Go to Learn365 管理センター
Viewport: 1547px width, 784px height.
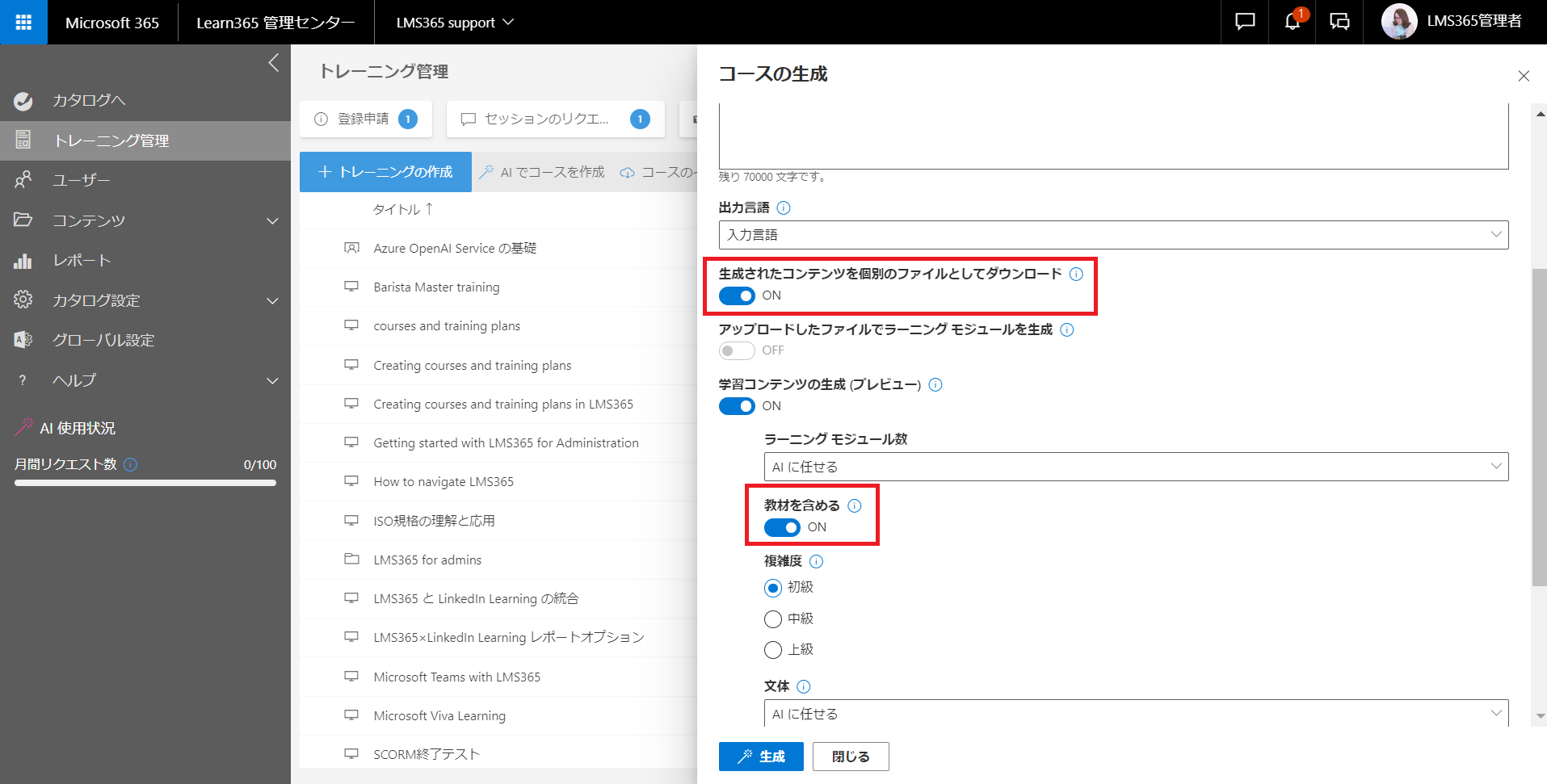pyautogui.click(x=275, y=23)
